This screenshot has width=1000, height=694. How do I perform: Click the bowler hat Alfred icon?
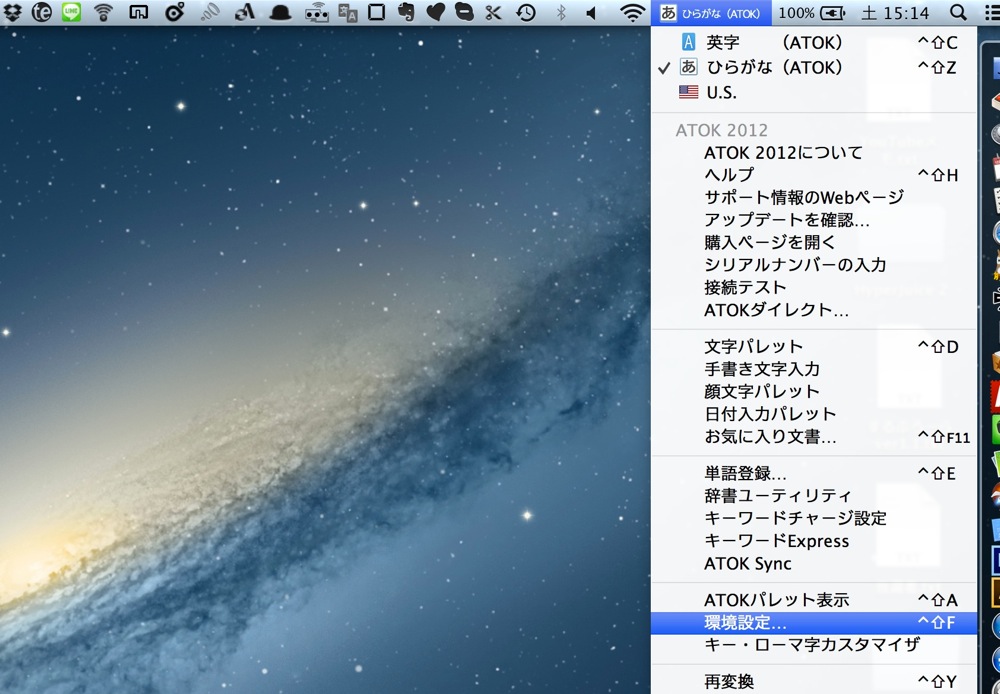coord(281,13)
